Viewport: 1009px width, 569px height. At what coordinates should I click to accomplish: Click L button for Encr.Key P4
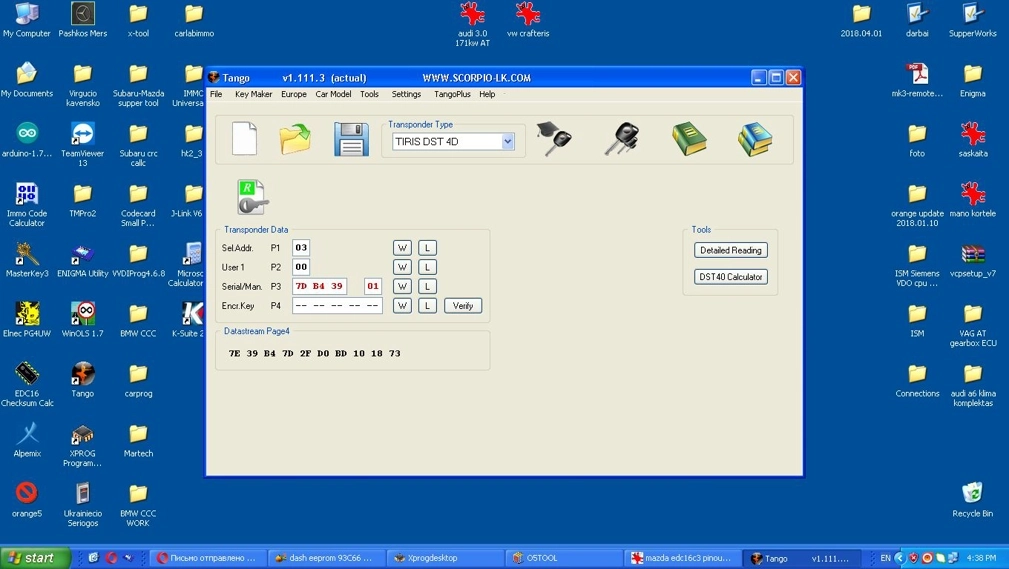point(427,306)
